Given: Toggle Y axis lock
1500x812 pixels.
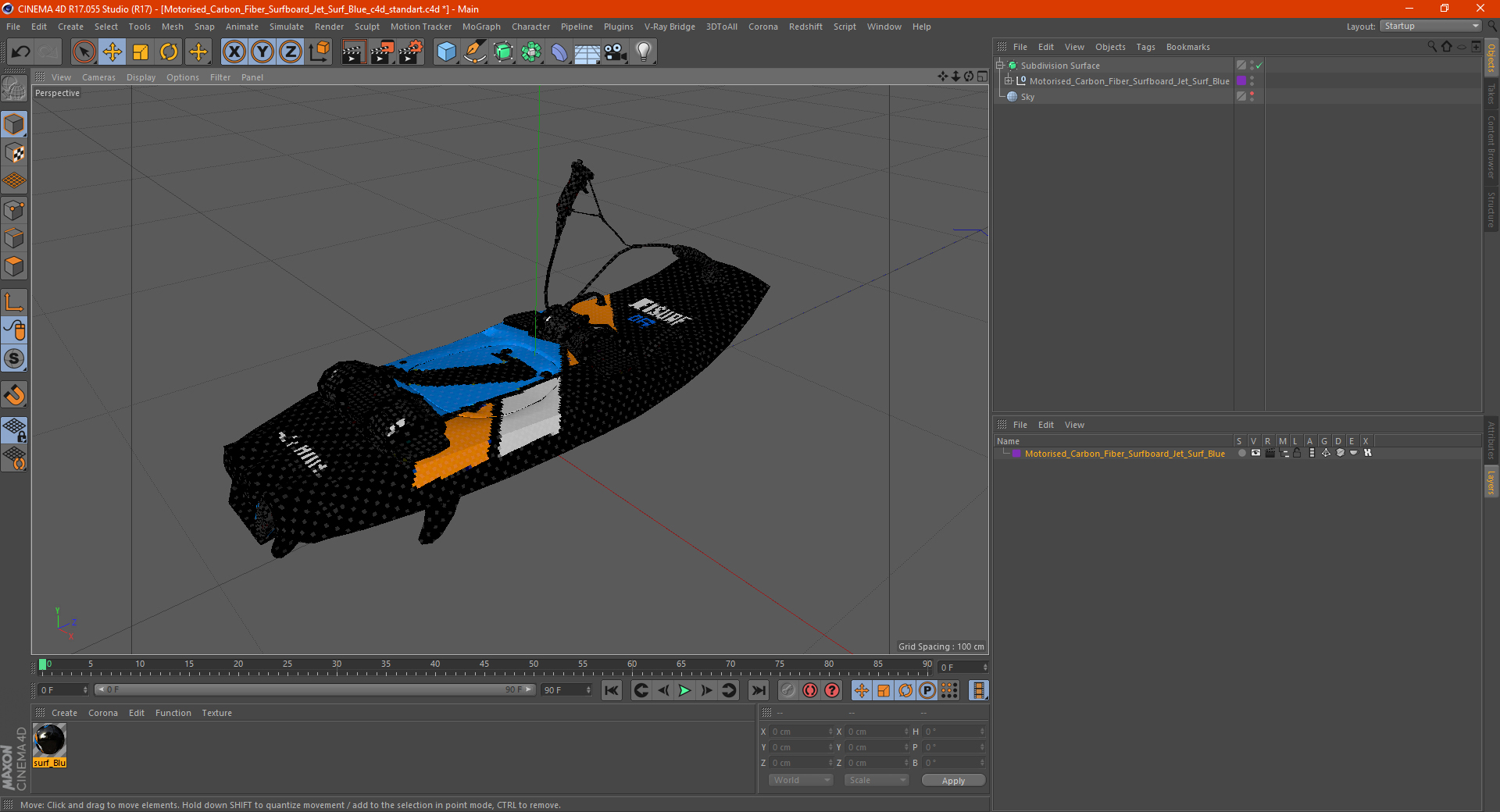Looking at the screenshot, I should point(262,52).
